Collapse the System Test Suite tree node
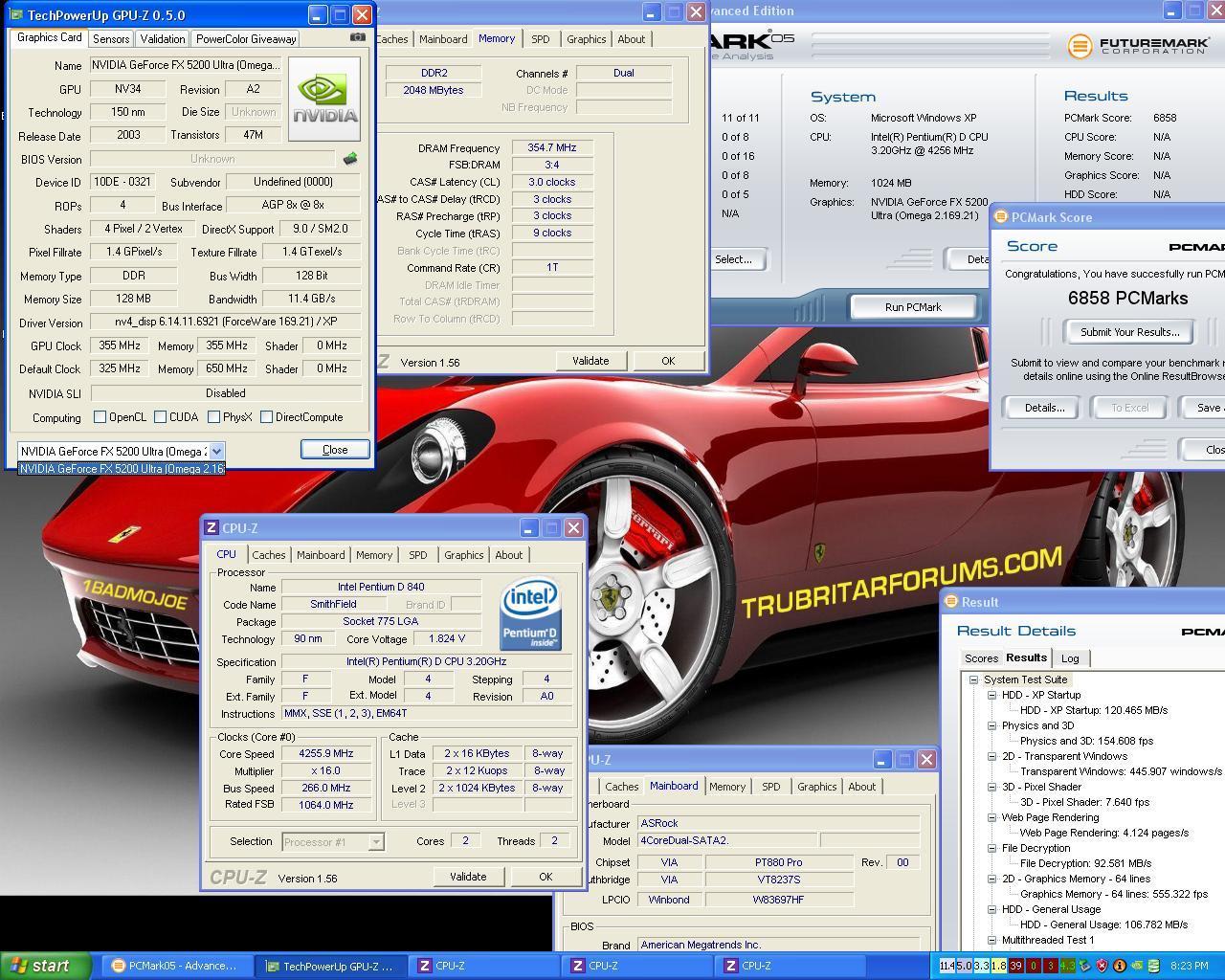 pos(974,679)
